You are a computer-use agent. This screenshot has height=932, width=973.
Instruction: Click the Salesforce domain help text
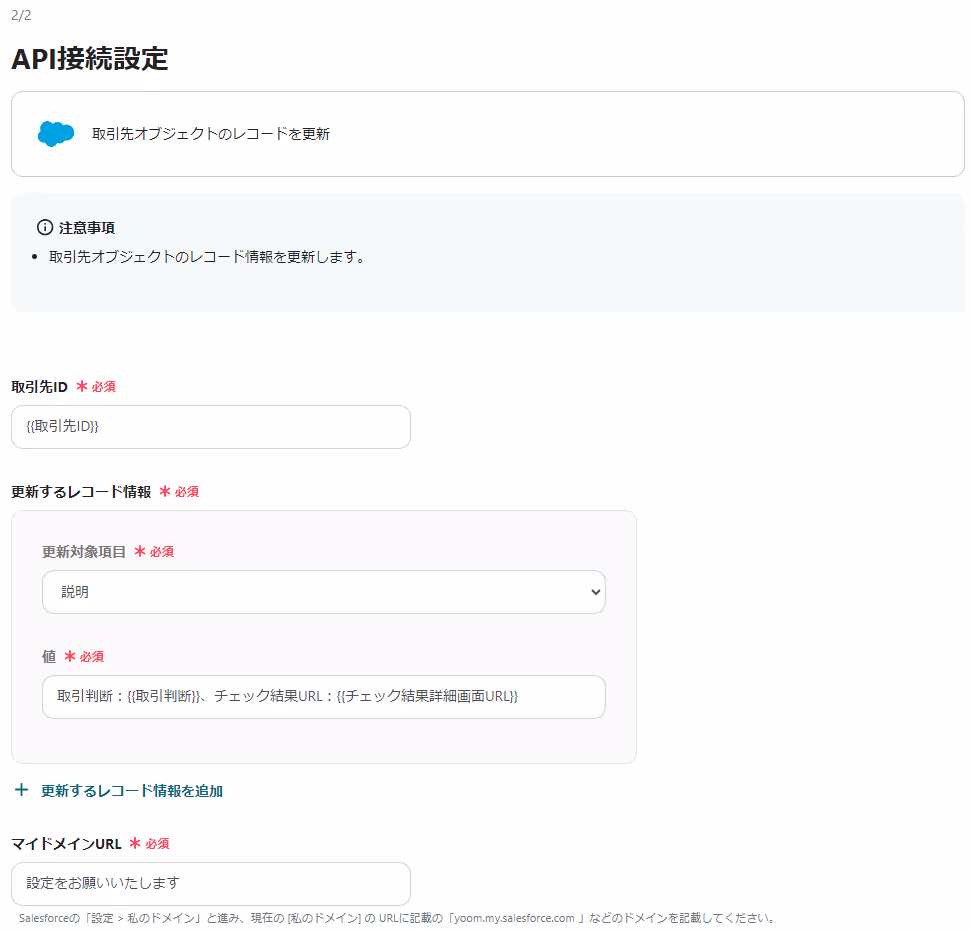pyautogui.click(x=397, y=918)
